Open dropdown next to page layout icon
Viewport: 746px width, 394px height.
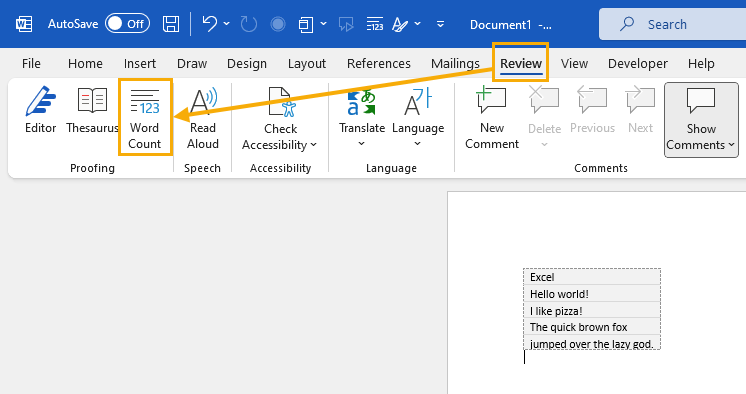(324, 24)
